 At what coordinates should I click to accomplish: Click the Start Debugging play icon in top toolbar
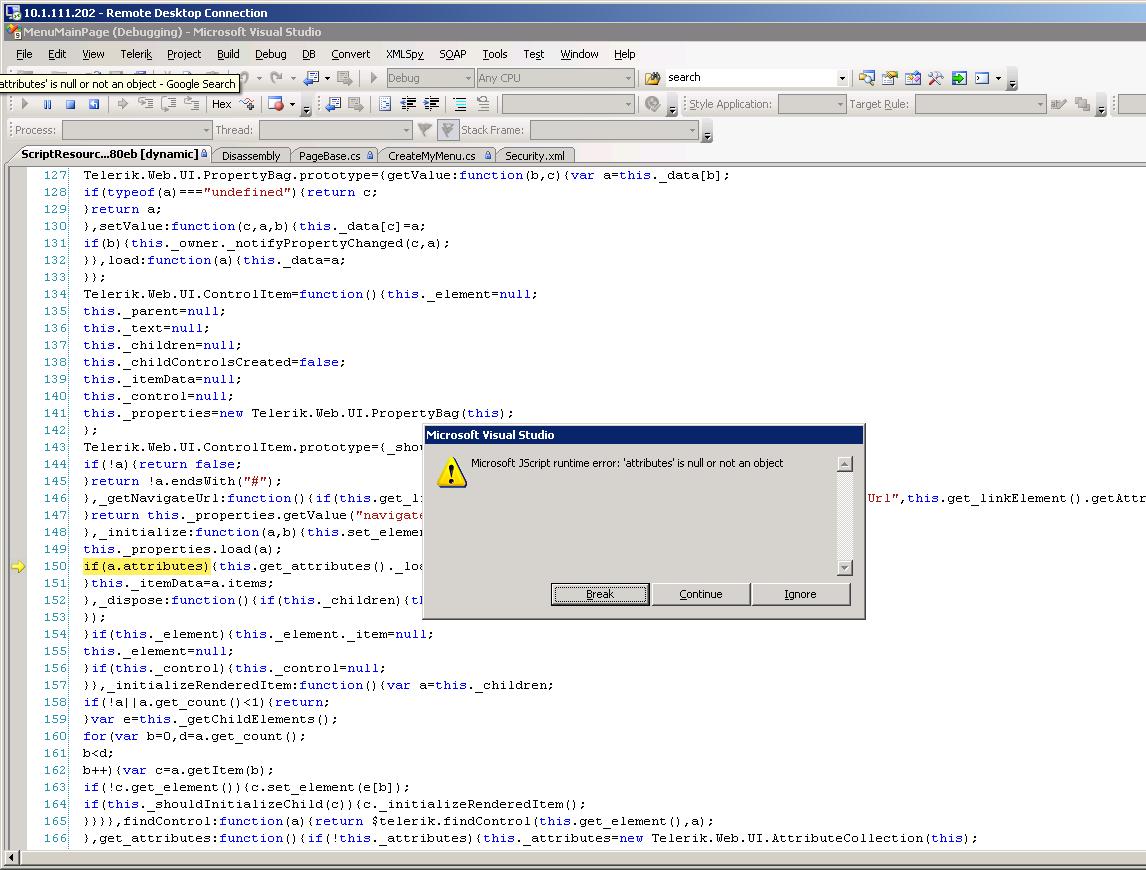tap(373, 77)
